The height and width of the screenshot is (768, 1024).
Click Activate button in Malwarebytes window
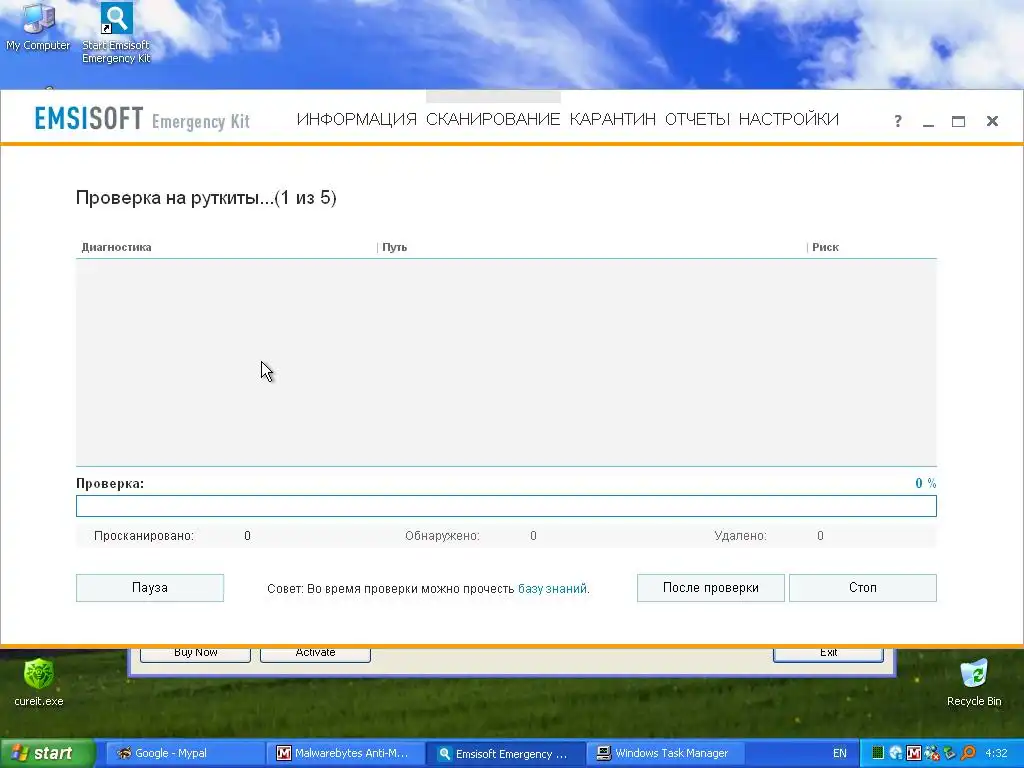(x=315, y=653)
